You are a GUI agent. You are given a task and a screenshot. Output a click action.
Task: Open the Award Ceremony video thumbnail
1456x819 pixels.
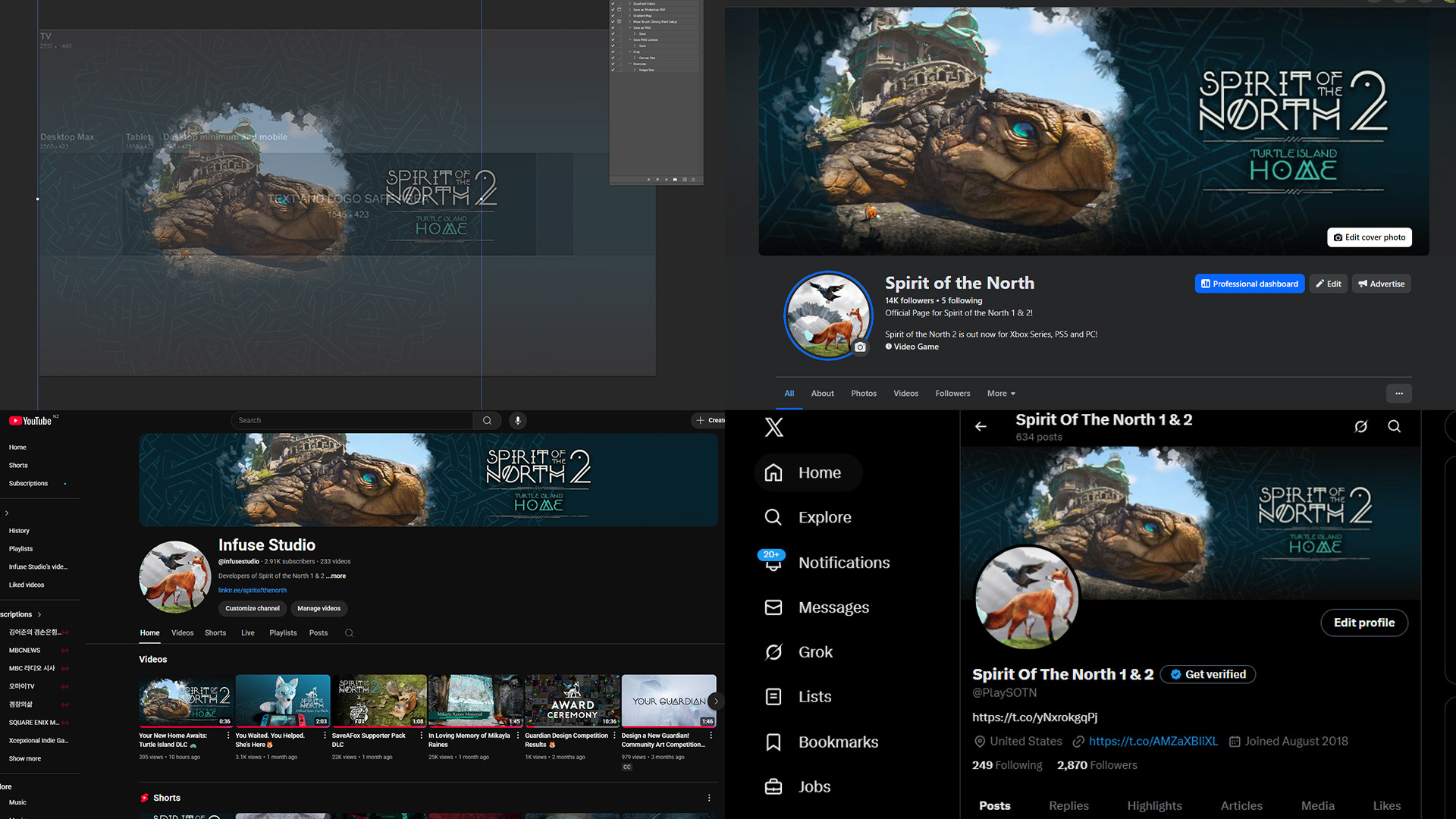pos(572,699)
